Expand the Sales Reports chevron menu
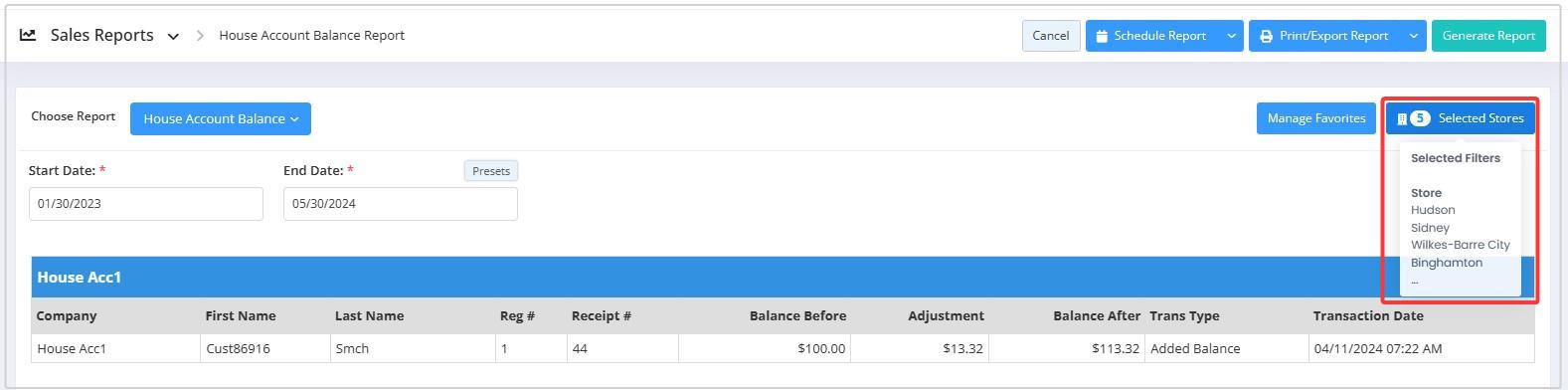Image resolution: width=1568 pixels, height=390 pixels. 173,36
